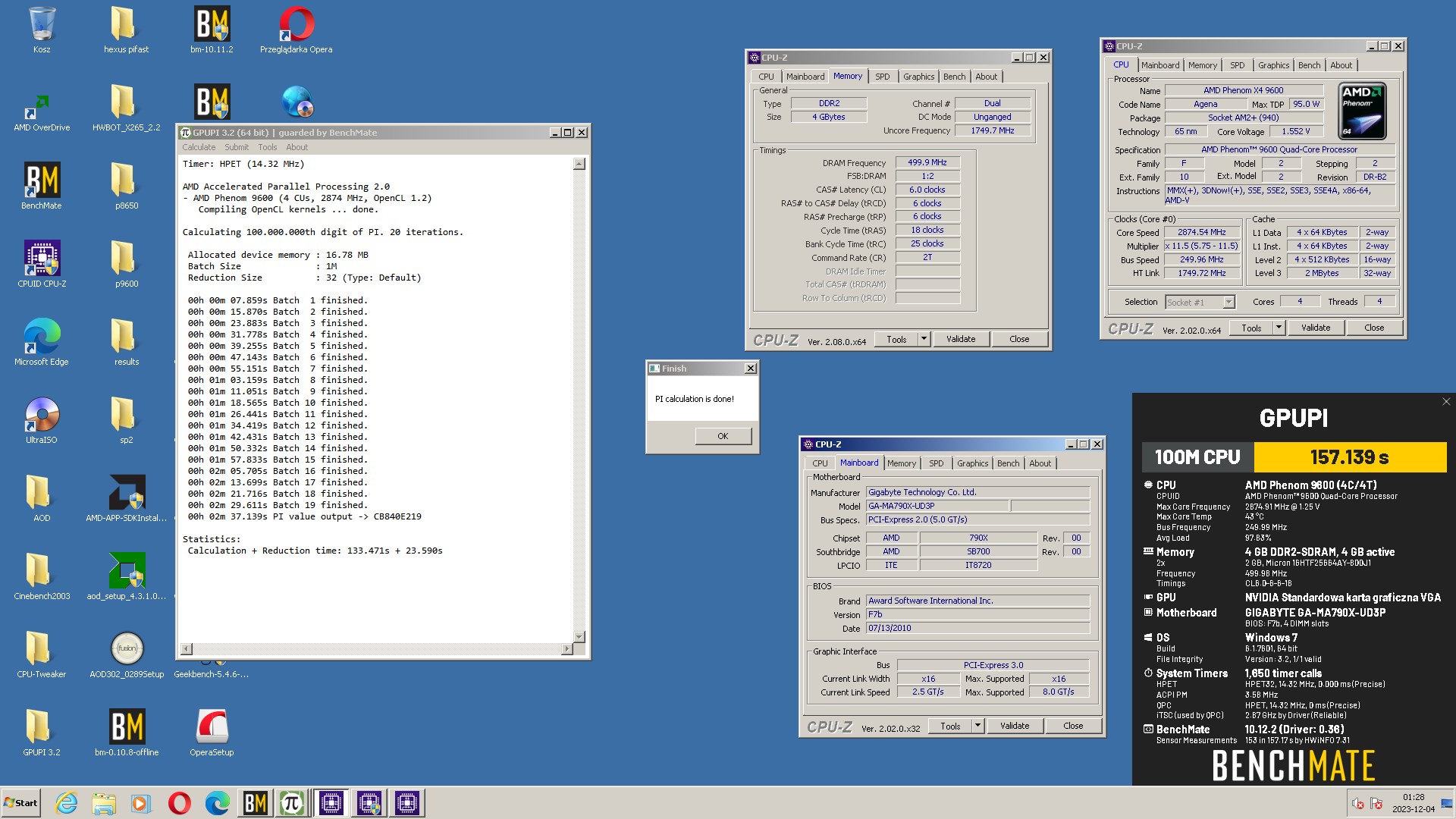Open Bench tab in top-right CPU-Z window
The height and width of the screenshot is (819, 1456).
point(1309,65)
